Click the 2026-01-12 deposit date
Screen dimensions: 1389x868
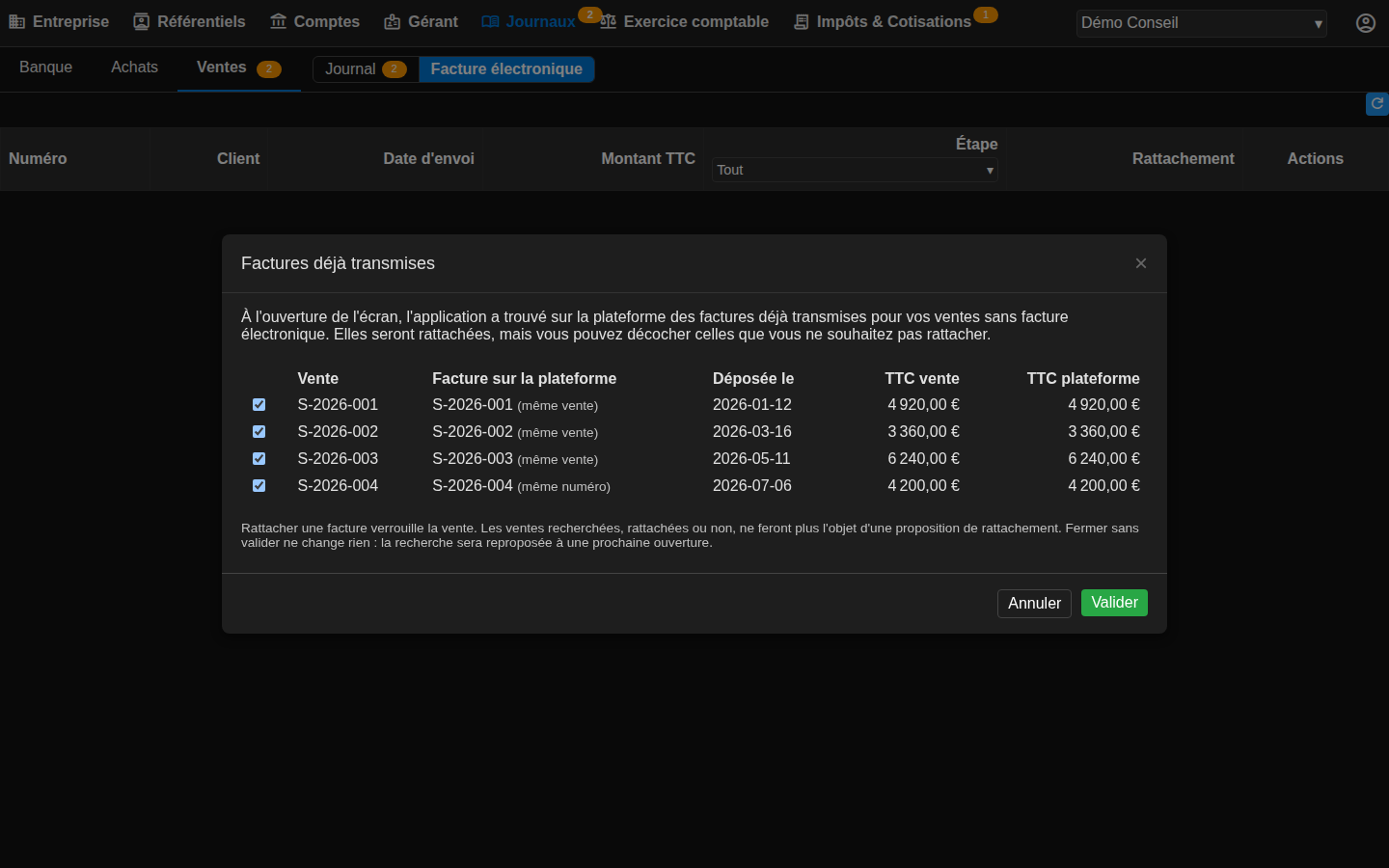tap(752, 405)
